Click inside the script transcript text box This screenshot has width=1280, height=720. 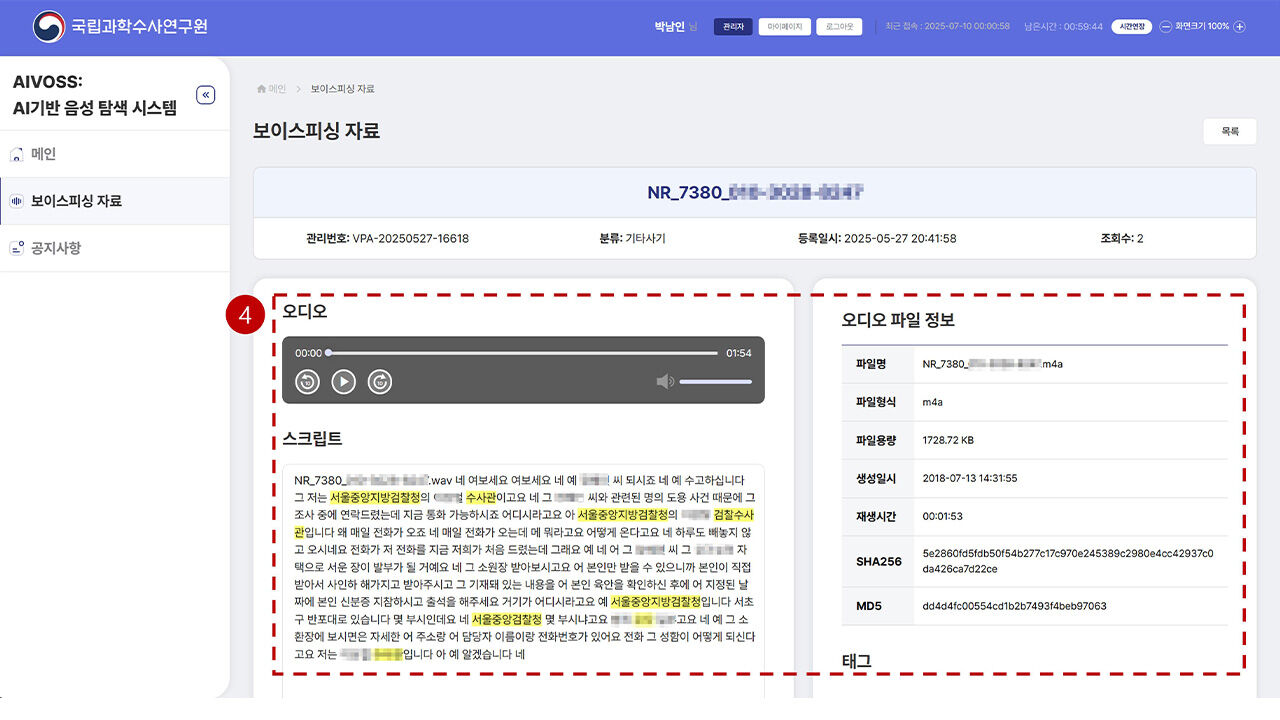tap(523, 580)
